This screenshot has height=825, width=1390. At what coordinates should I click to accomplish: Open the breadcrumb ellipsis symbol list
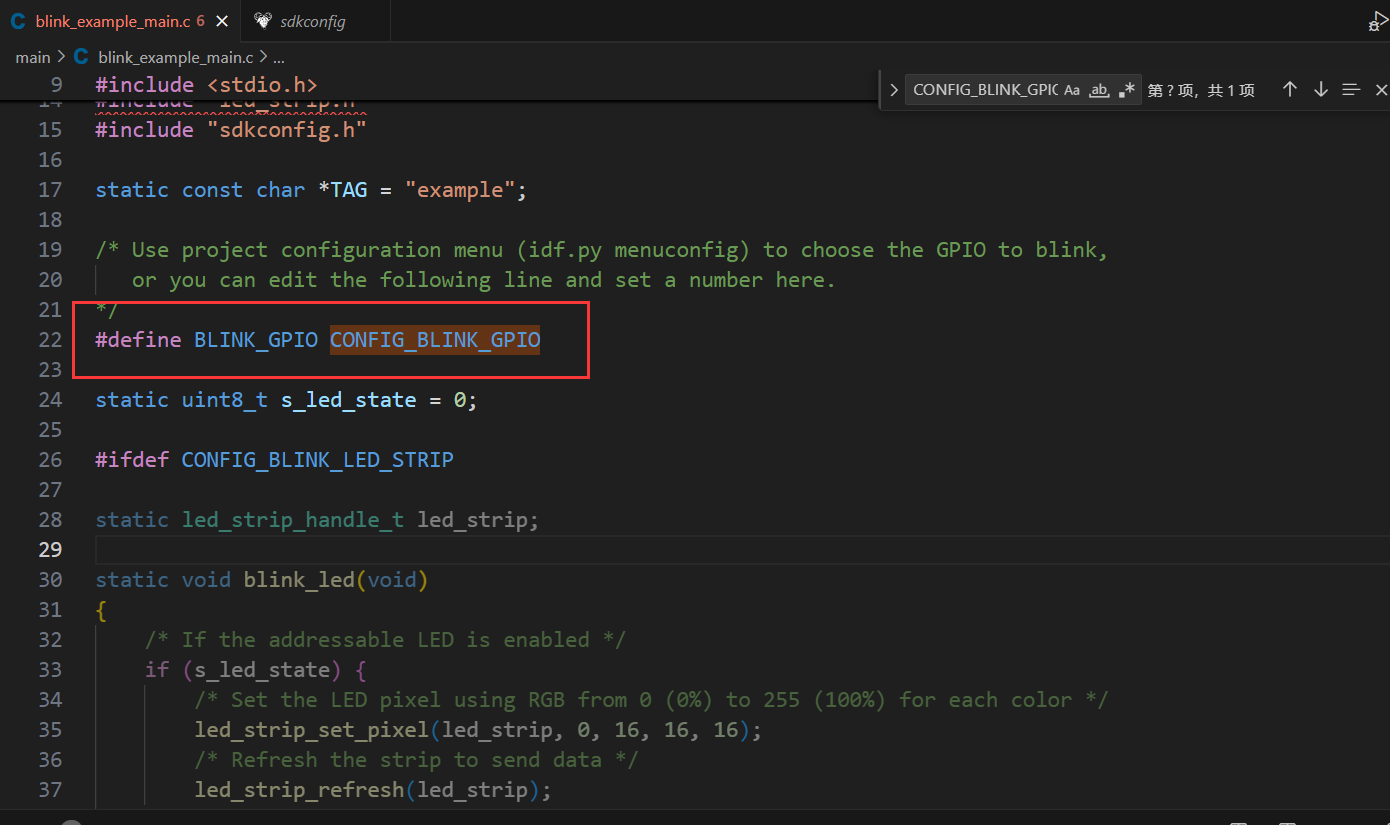279,58
